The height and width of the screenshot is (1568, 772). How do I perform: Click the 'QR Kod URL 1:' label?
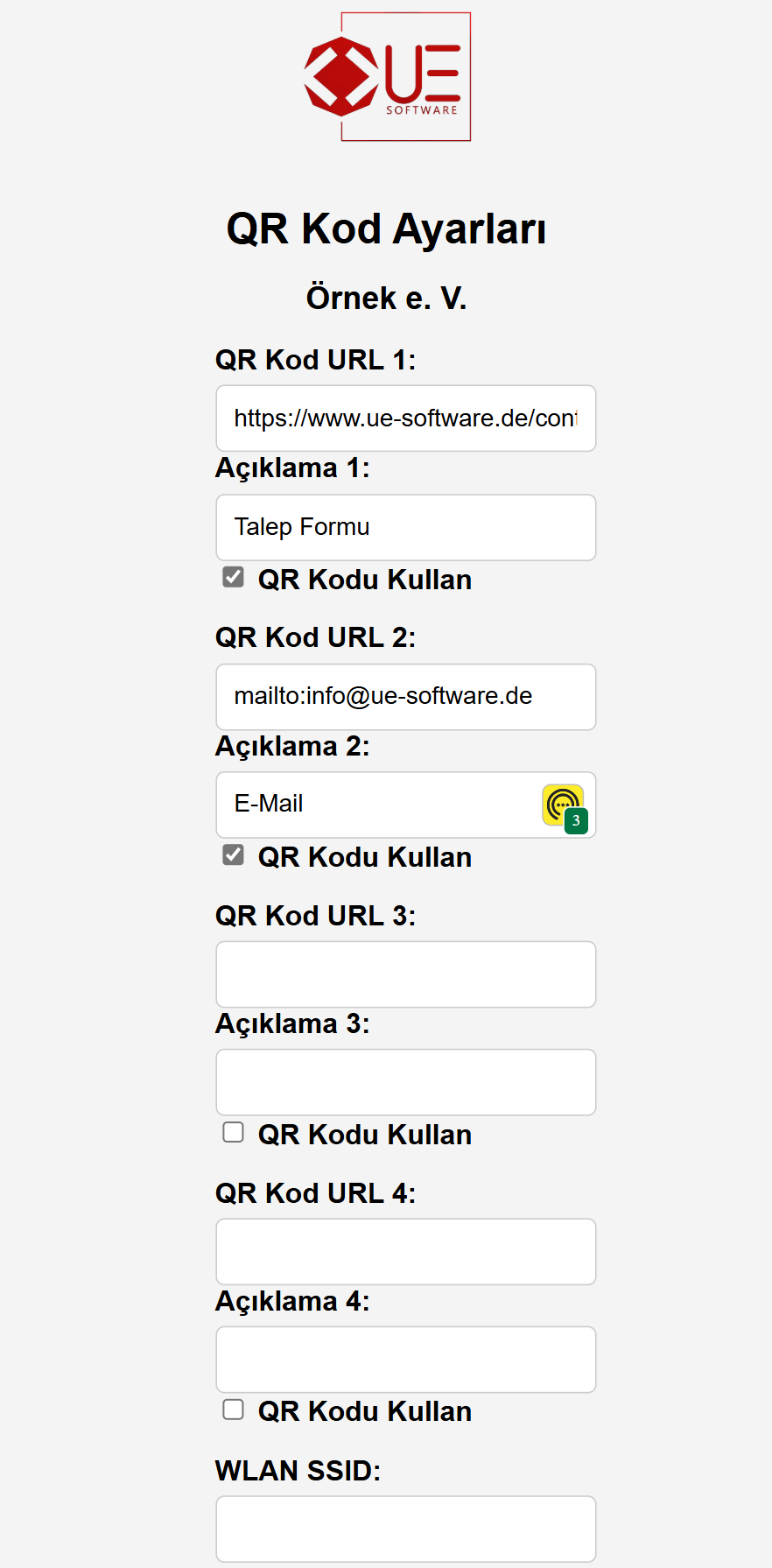pyautogui.click(x=316, y=360)
